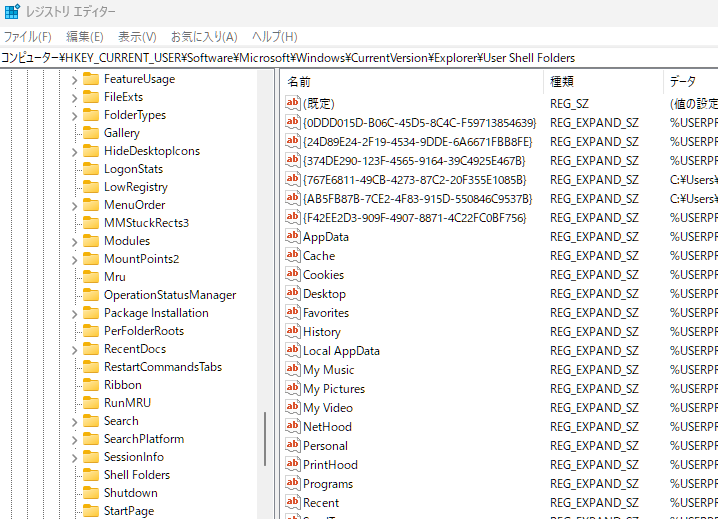Screen dimensions: 718x519
Task: Click the folder icon for Shell Folders key
Action: (91, 475)
